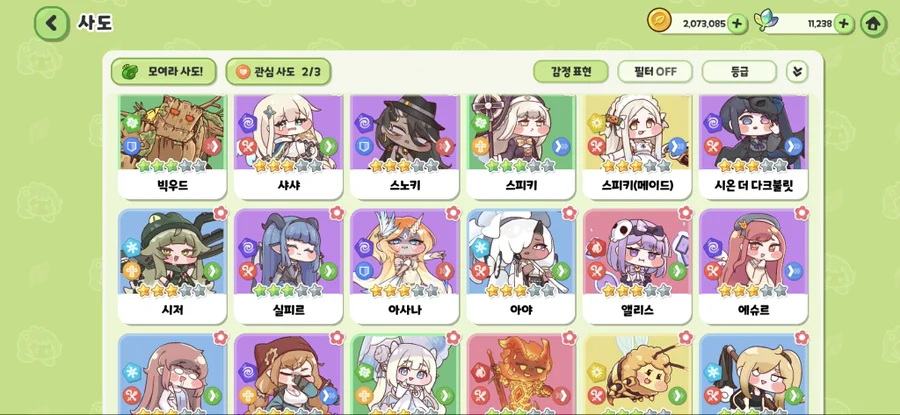Toggle 필터 OFF filter button

tap(655, 72)
